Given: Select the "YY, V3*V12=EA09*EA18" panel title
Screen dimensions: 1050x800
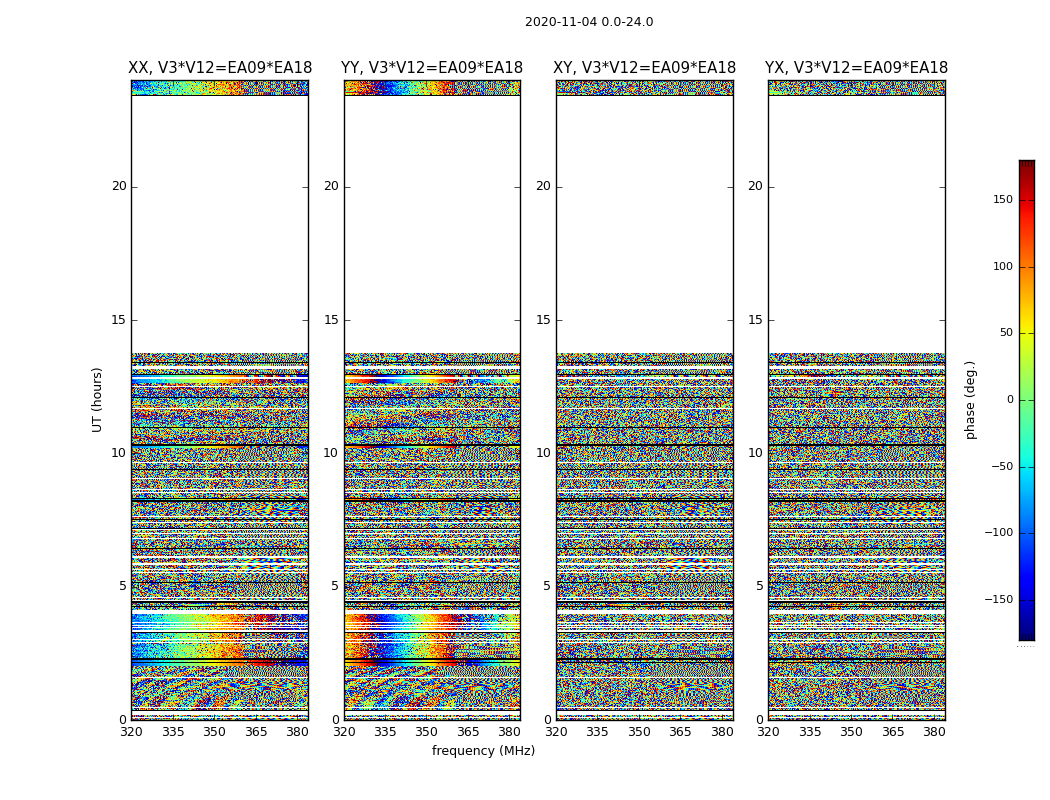Looking at the screenshot, I should point(432,68).
